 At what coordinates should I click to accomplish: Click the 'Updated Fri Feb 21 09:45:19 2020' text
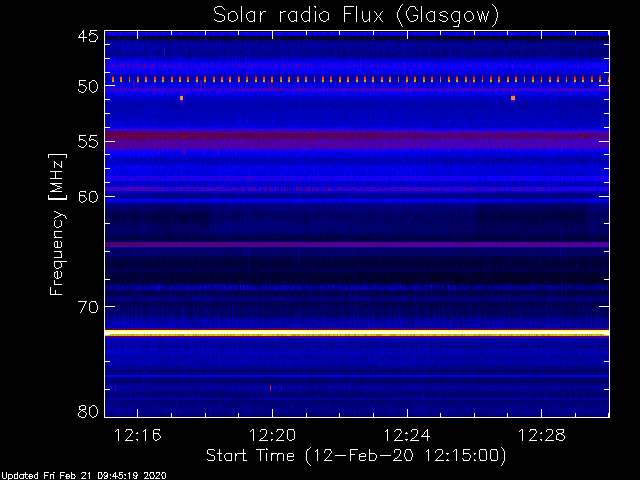pos(84,476)
